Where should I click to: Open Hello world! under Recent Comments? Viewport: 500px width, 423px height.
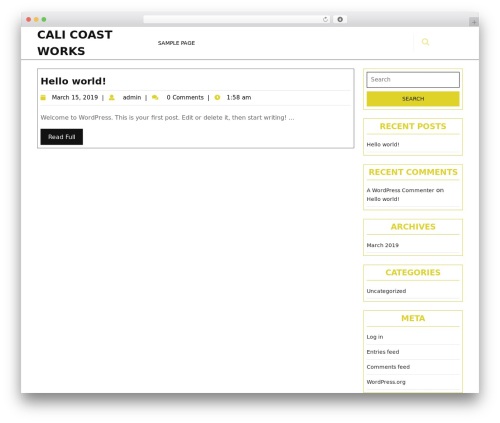(383, 199)
